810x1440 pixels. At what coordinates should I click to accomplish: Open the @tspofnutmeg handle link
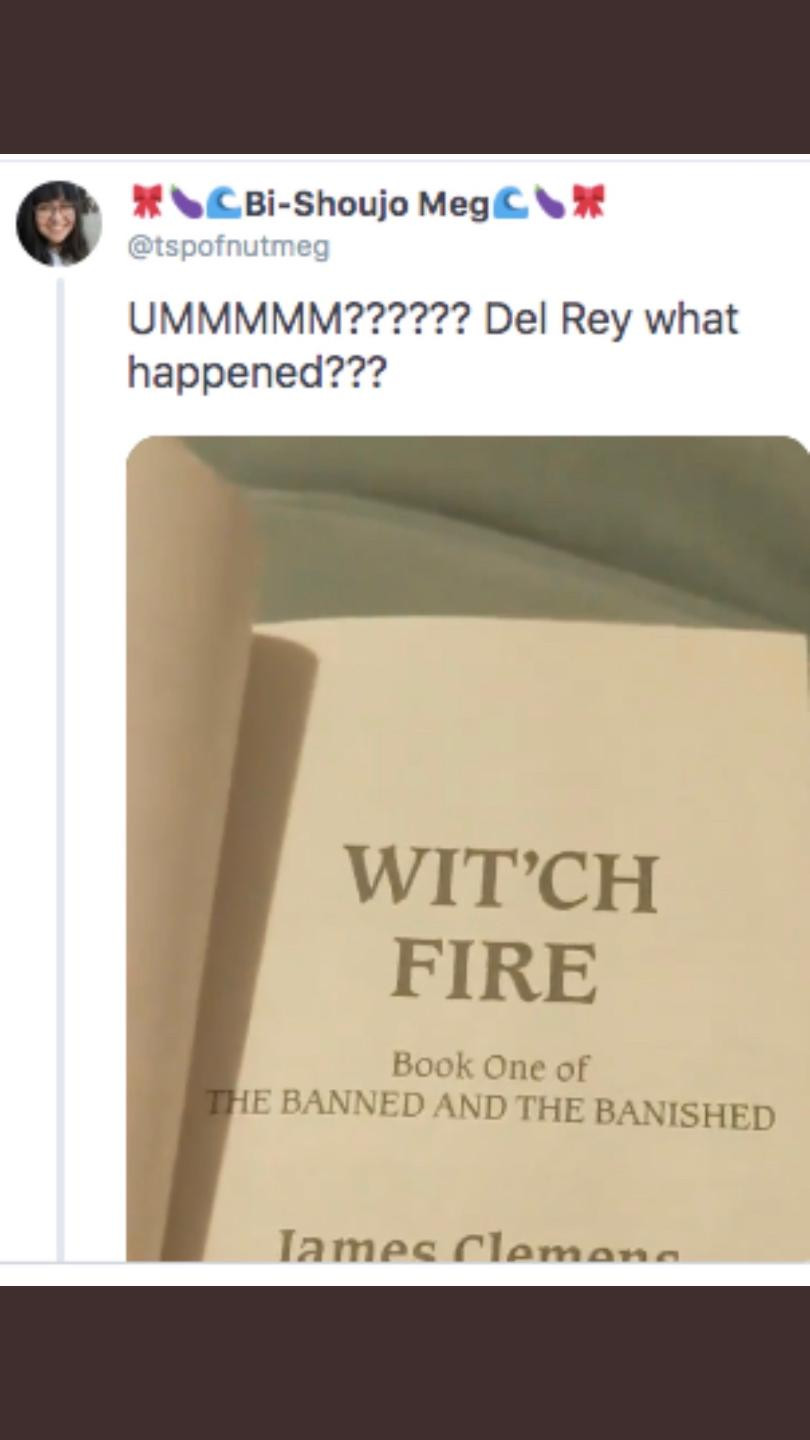click(228, 246)
